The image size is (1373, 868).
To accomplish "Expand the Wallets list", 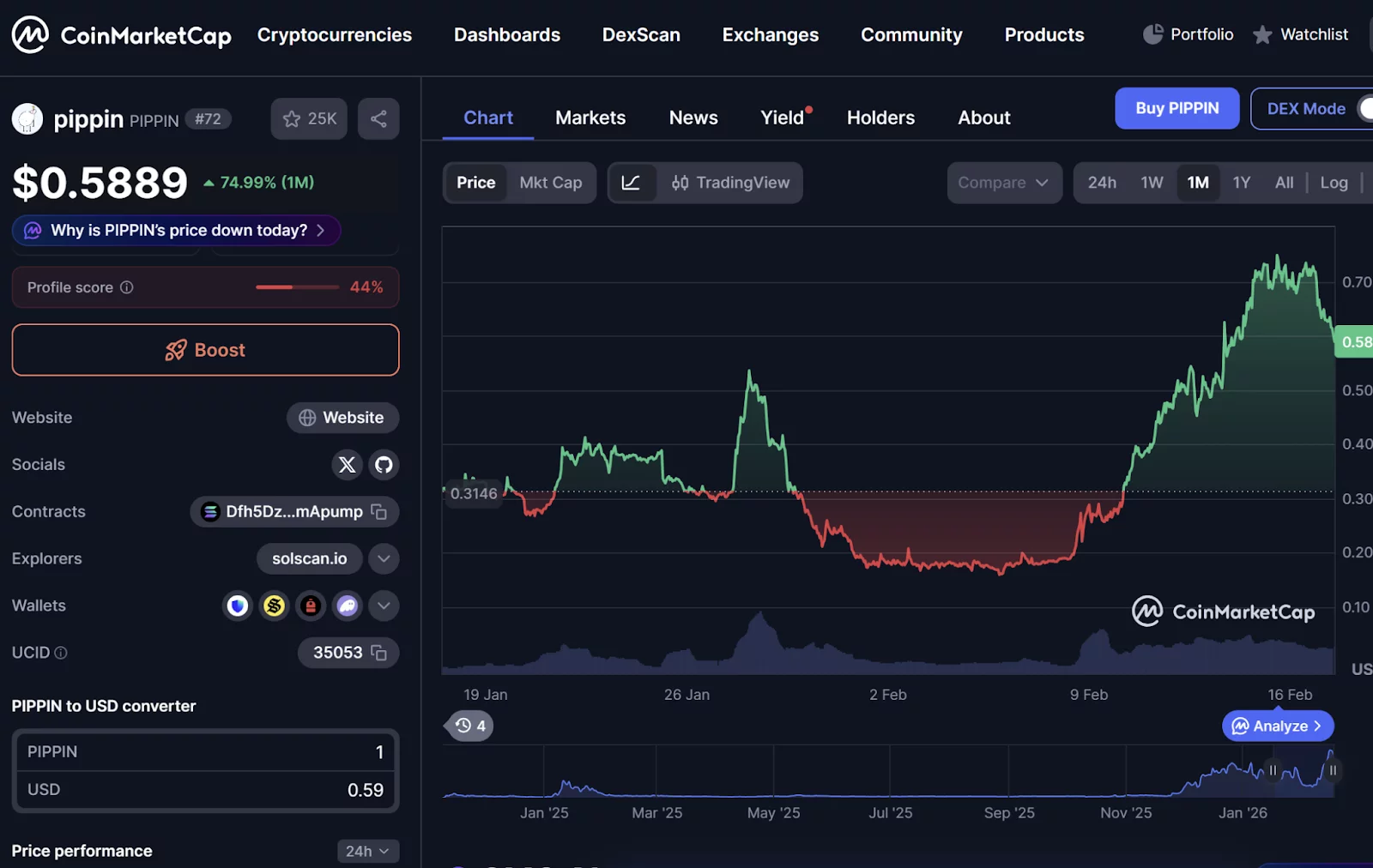I will [x=384, y=606].
